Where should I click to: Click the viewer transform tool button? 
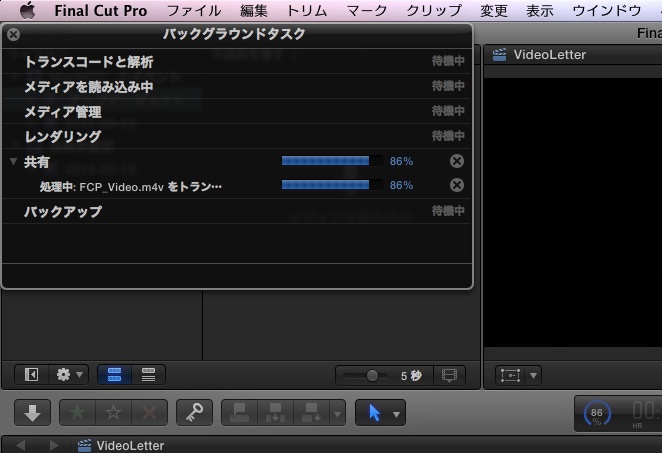[510, 375]
